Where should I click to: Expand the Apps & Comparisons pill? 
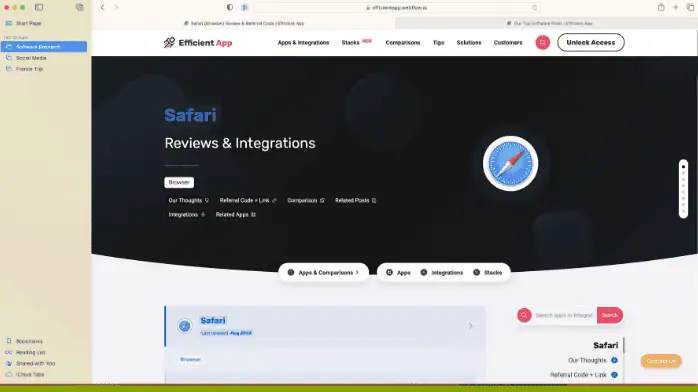(324, 272)
